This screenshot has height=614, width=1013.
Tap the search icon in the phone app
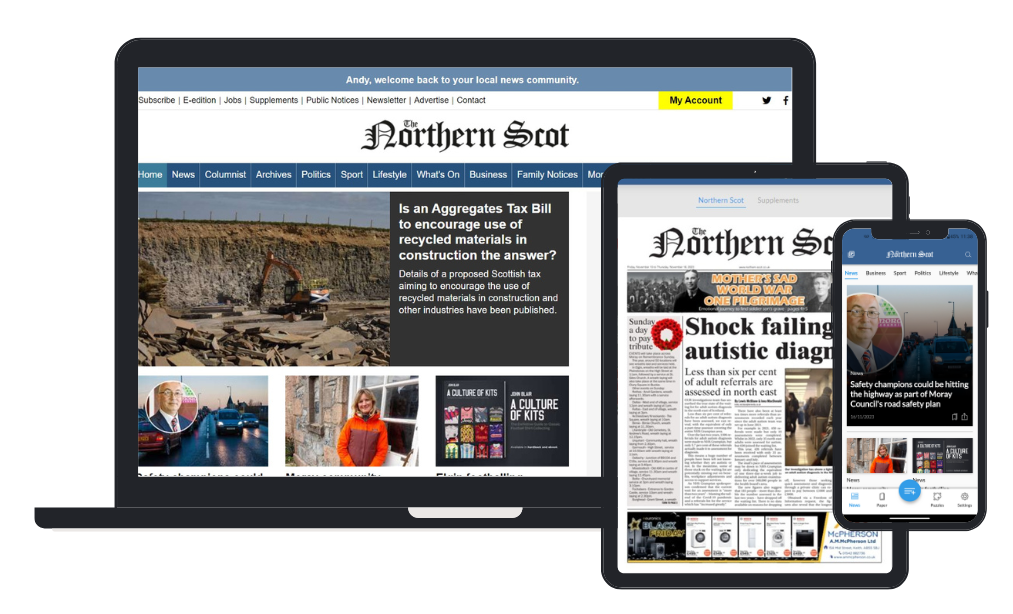tap(968, 255)
